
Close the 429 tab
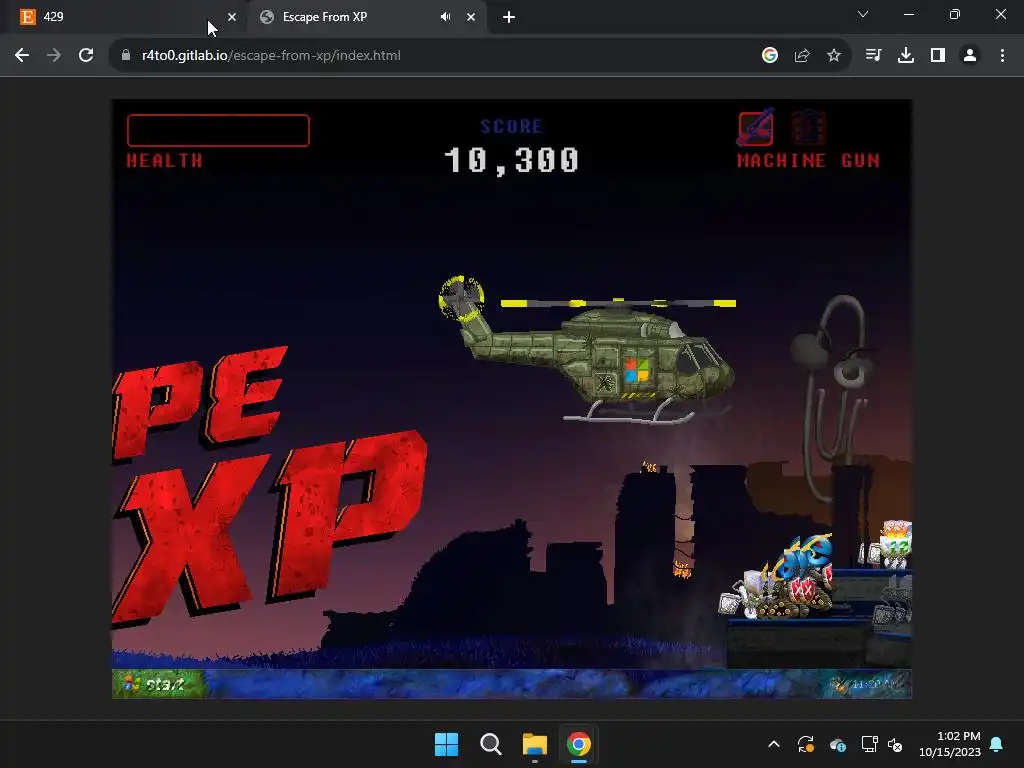tap(232, 17)
